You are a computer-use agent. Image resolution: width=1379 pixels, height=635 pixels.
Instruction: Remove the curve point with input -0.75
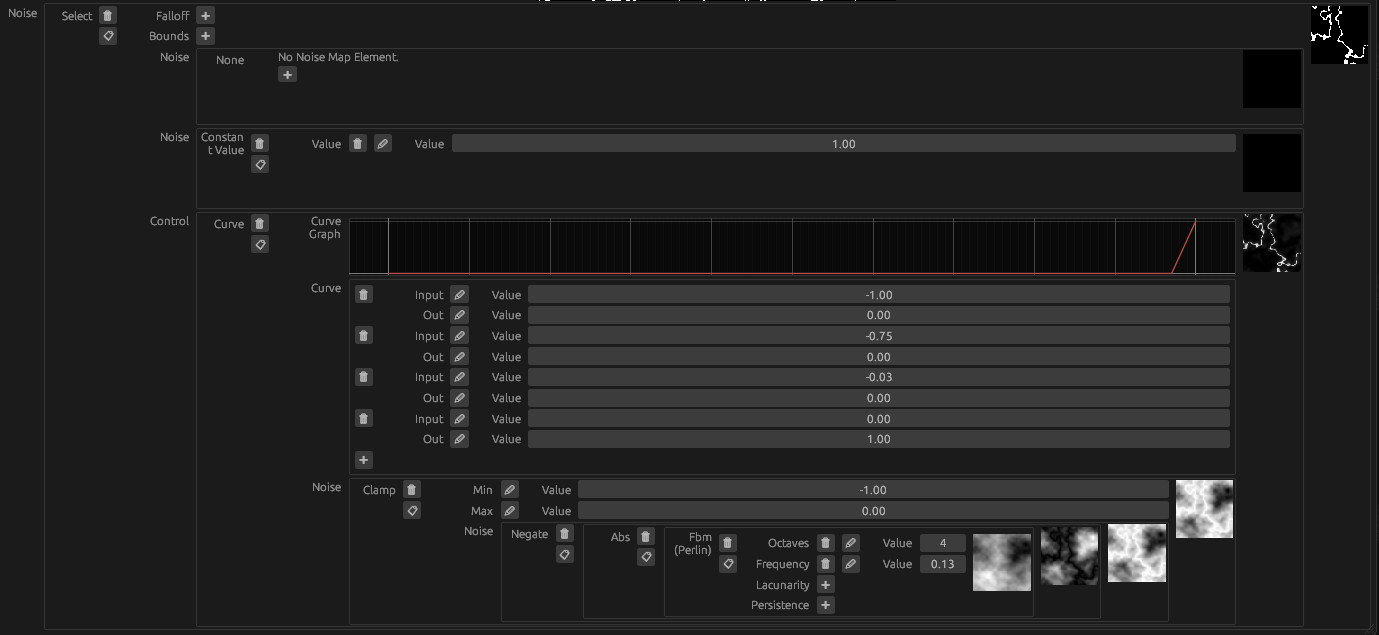pyautogui.click(x=364, y=336)
